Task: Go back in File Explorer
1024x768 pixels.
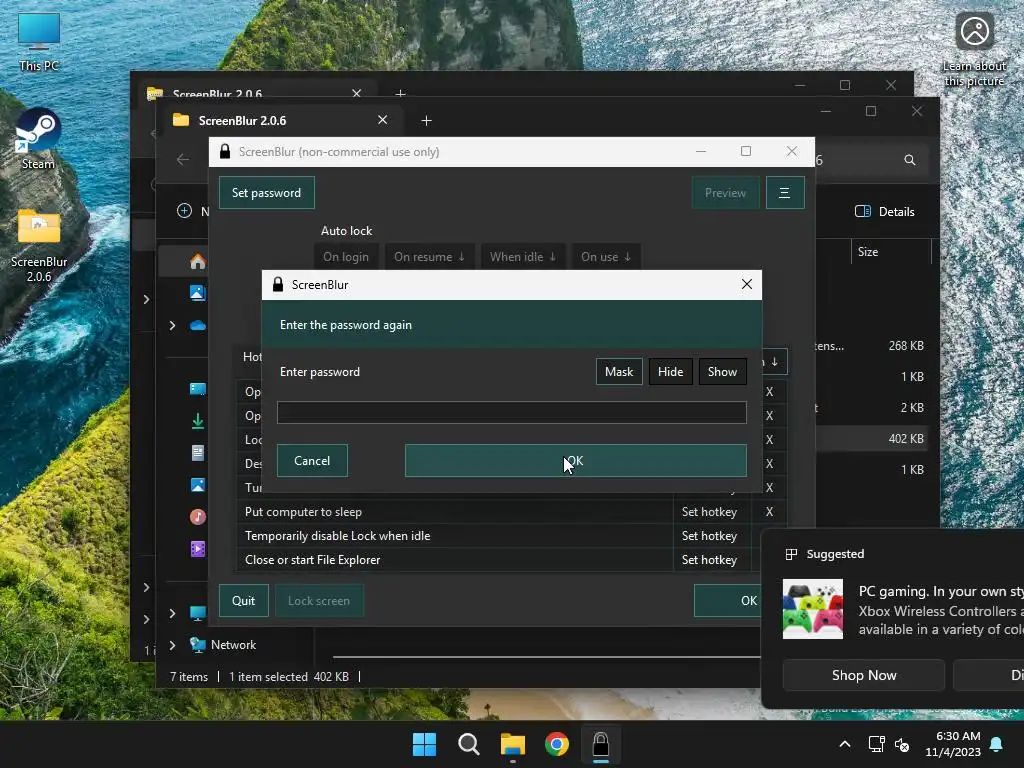Action: (183, 159)
